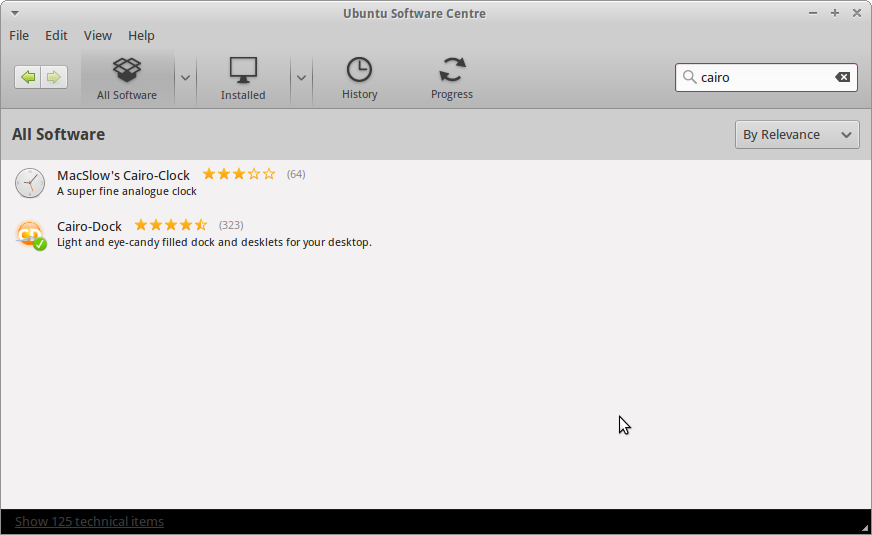Open the window menu arrow in title bar
Screen dimensions: 872x535
tap(15, 13)
